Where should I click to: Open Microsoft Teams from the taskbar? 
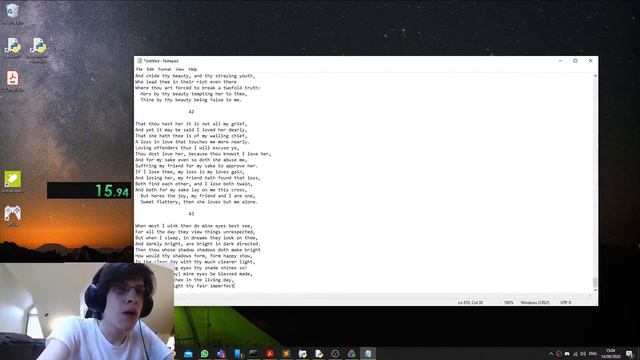click(x=221, y=353)
